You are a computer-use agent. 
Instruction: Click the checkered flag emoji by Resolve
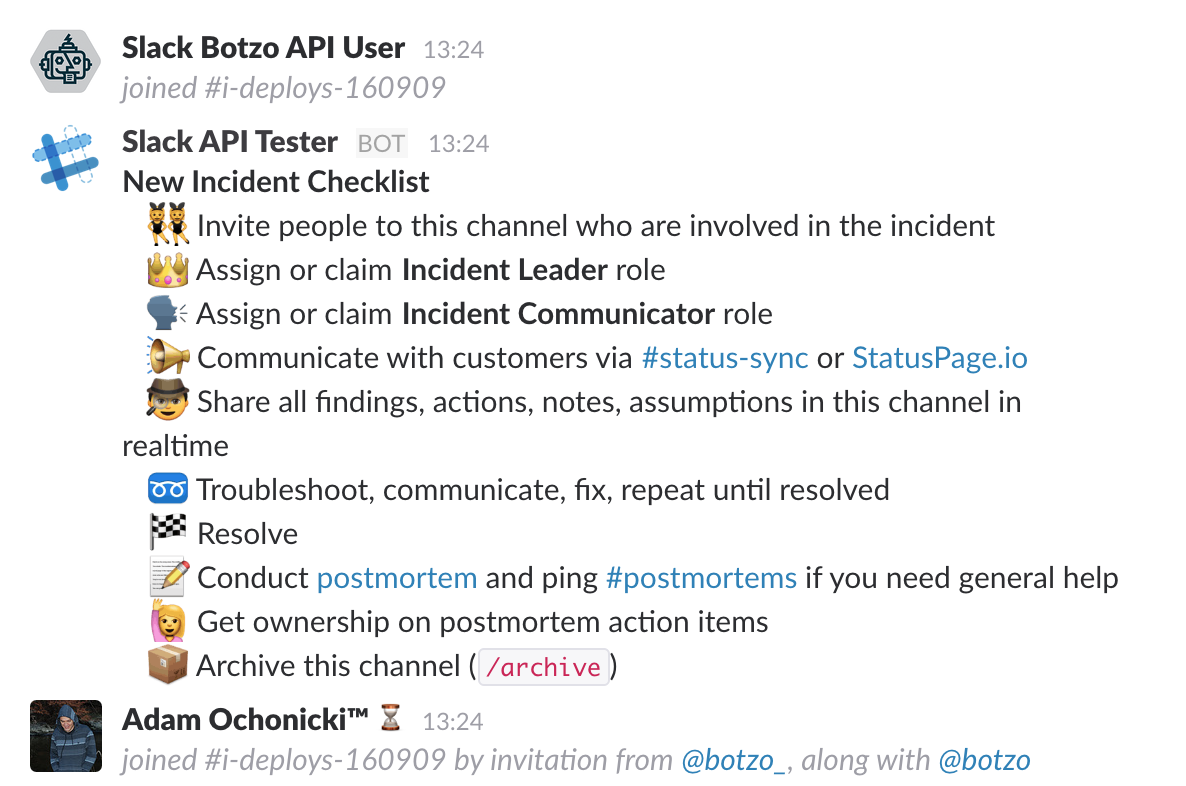[168, 533]
